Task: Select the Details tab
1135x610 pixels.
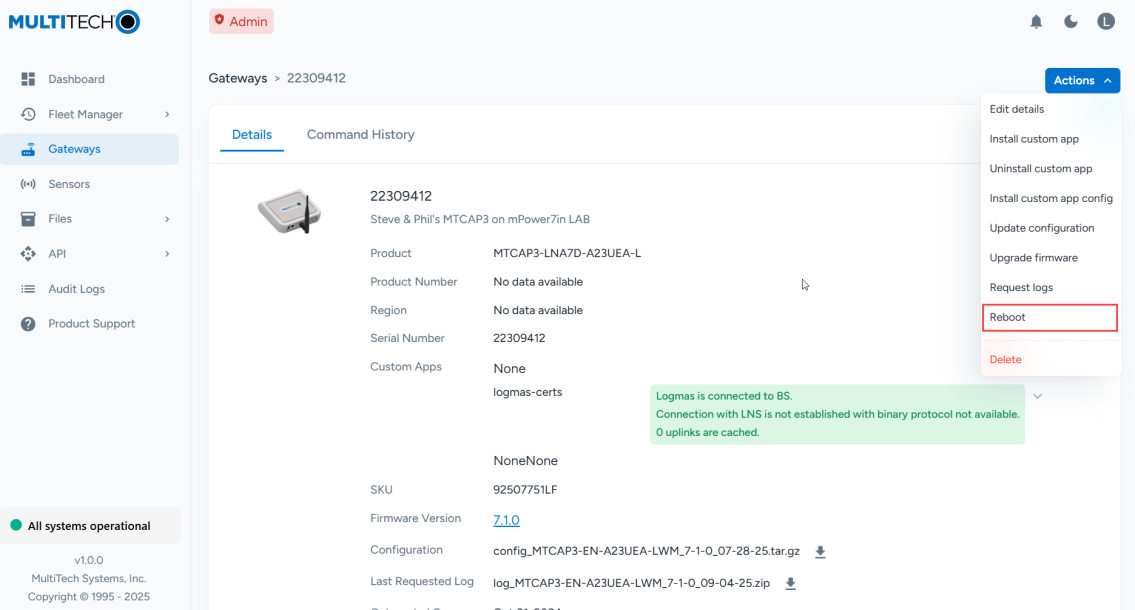Action: click(x=252, y=135)
